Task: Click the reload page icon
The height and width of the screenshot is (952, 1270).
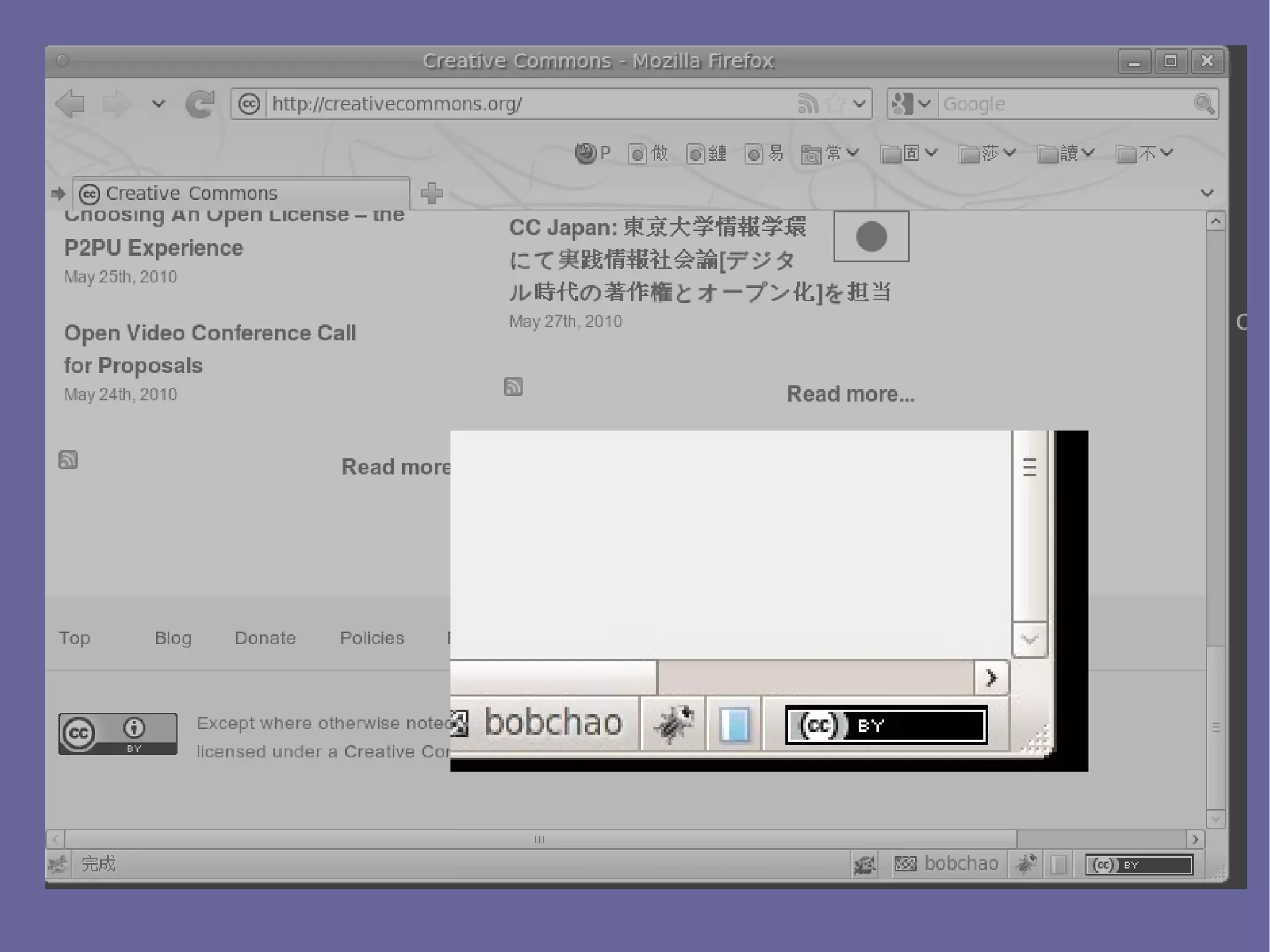Action: pyautogui.click(x=200, y=104)
